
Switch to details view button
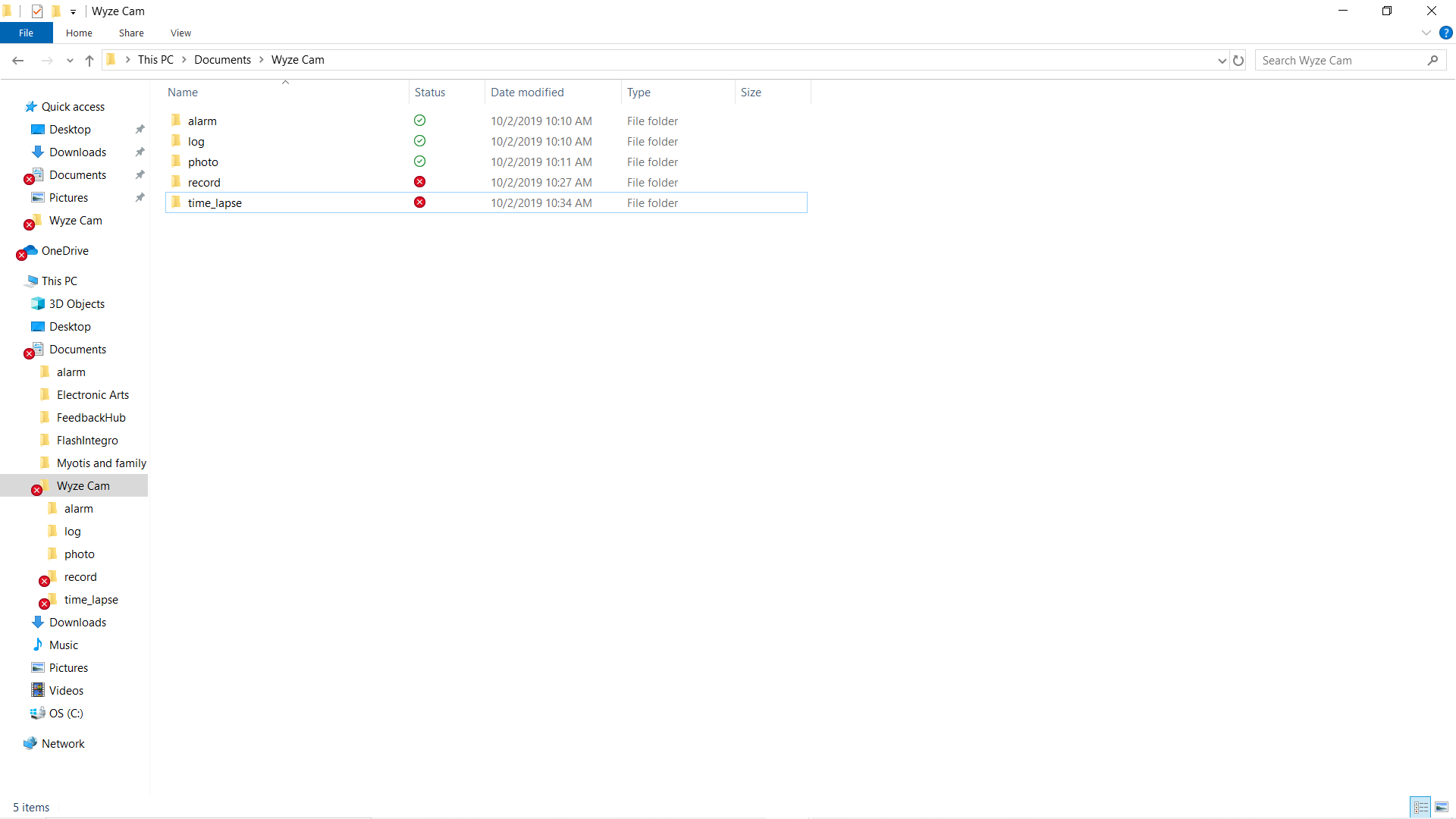pos(1421,807)
